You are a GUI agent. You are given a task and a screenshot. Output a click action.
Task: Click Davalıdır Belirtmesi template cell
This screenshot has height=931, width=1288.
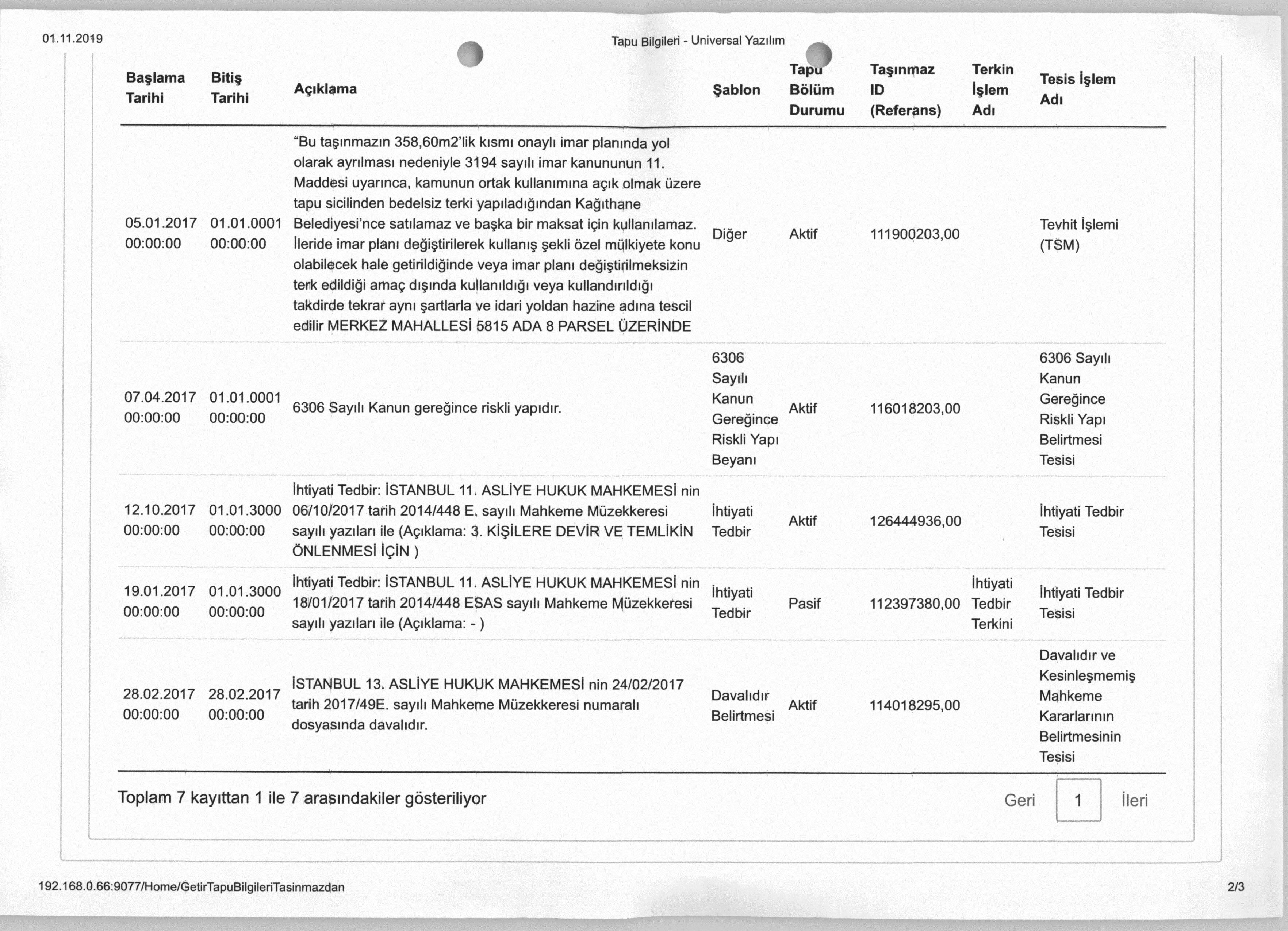(743, 705)
